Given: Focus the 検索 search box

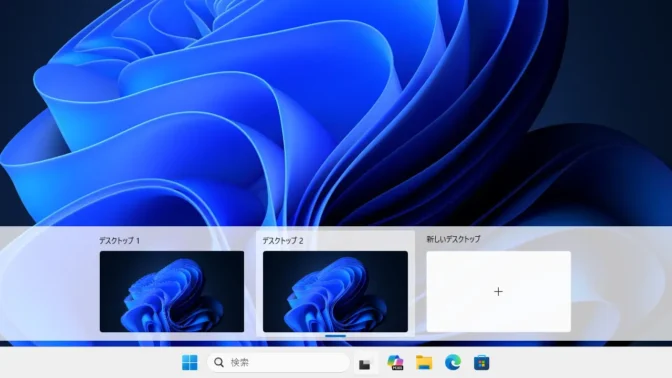Looking at the screenshot, I should (278, 363).
